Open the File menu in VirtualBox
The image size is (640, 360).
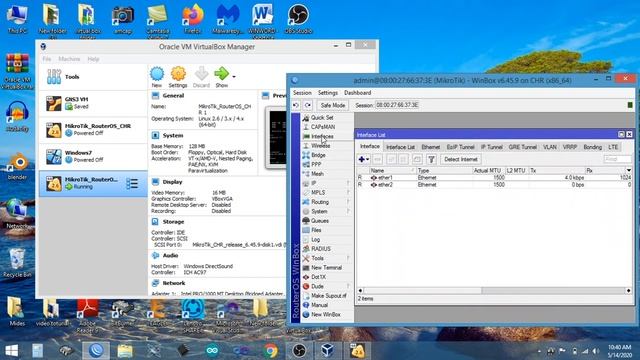pos(47,59)
